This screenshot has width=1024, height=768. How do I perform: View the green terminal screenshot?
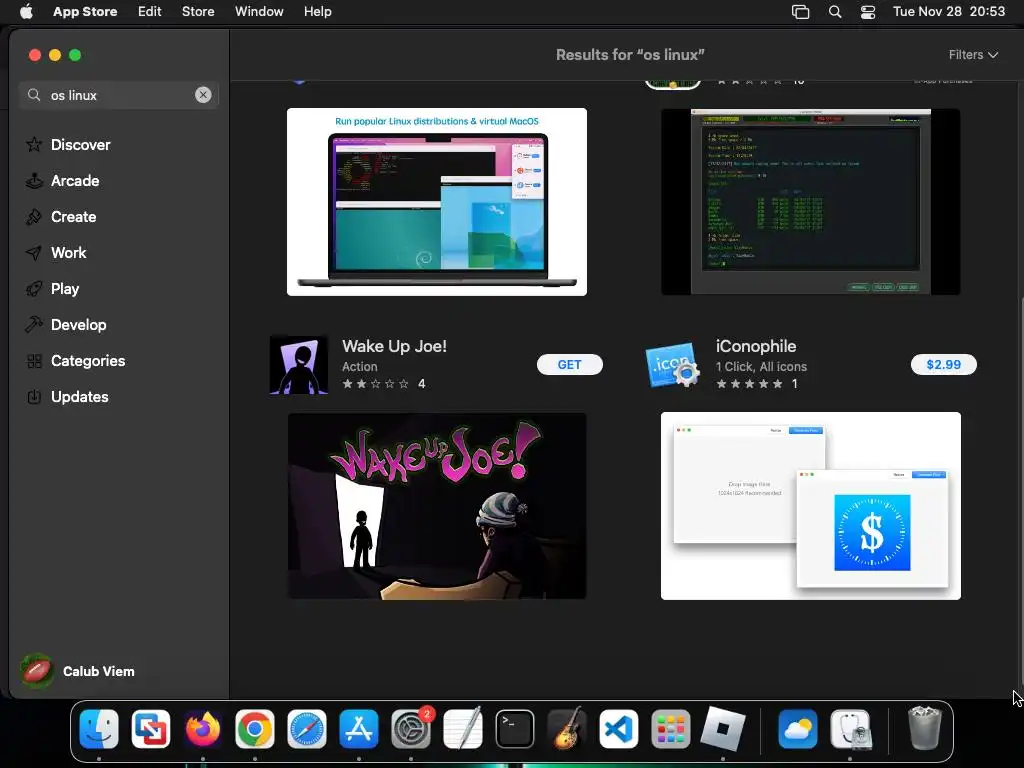(x=810, y=202)
